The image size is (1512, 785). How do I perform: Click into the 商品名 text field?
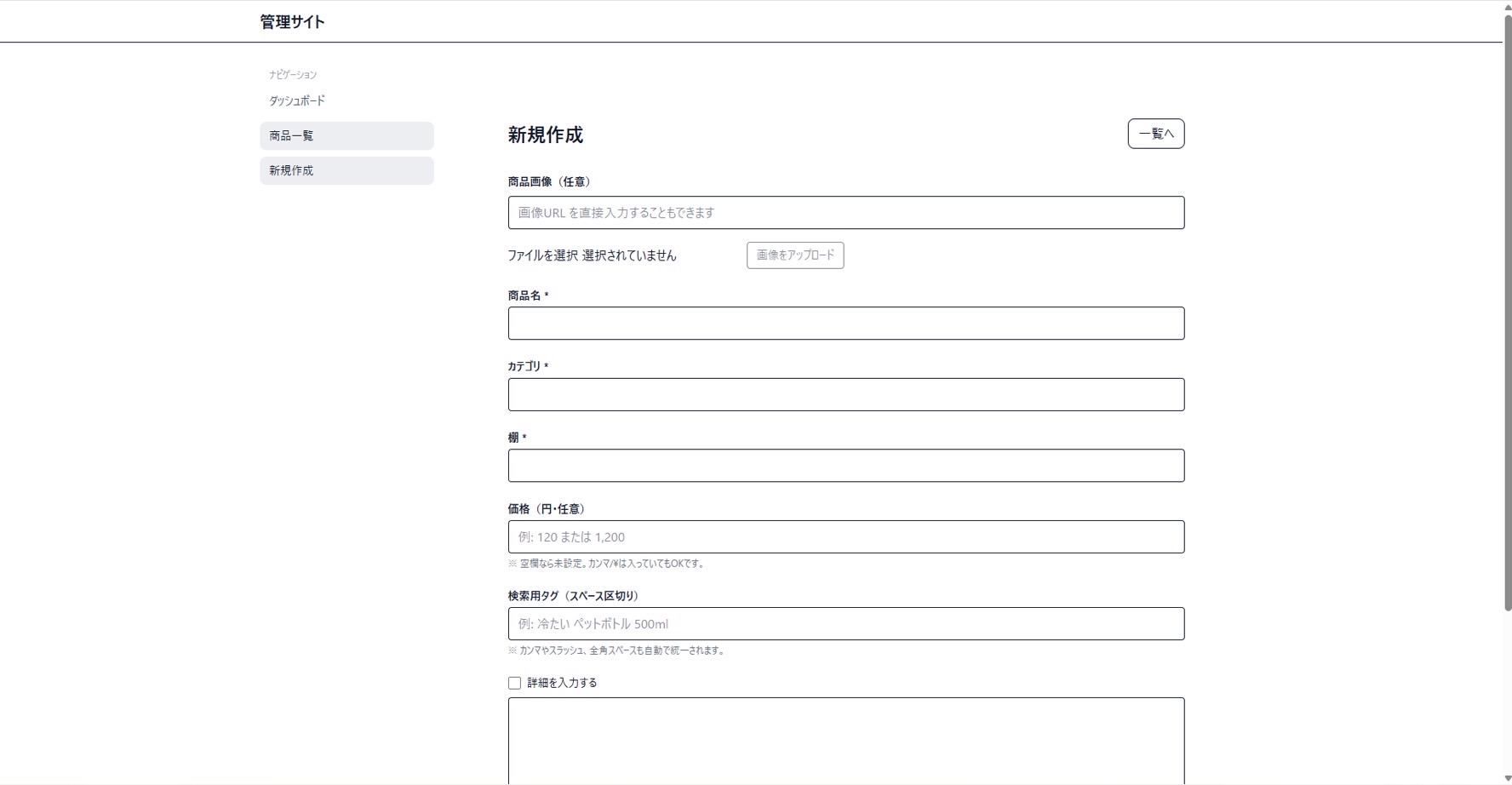point(845,324)
